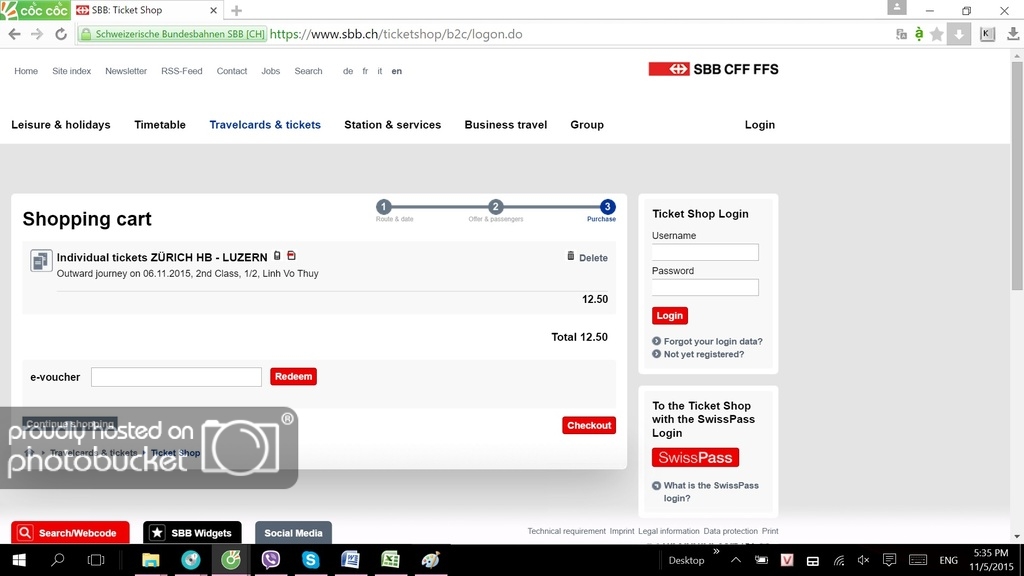This screenshot has width=1024, height=576.
Task: Click the muted volume tray icon
Action: (863, 560)
